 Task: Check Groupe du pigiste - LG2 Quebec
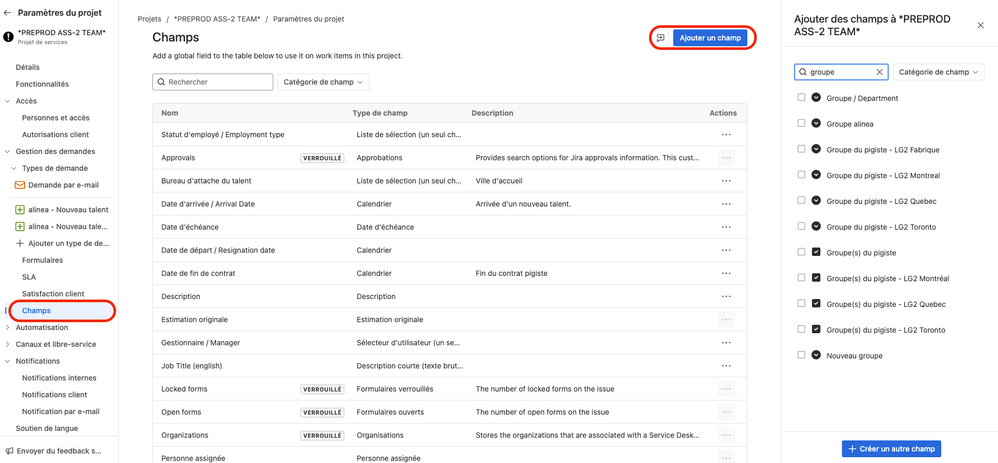pyautogui.click(x=801, y=201)
